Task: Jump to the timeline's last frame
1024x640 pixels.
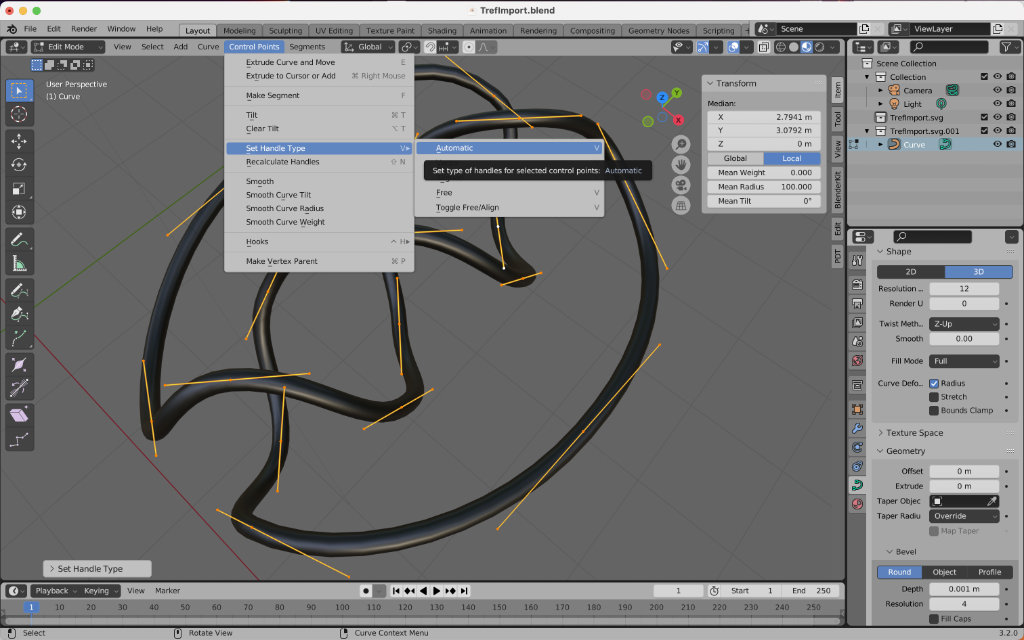Action: click(x=464, y=591)
